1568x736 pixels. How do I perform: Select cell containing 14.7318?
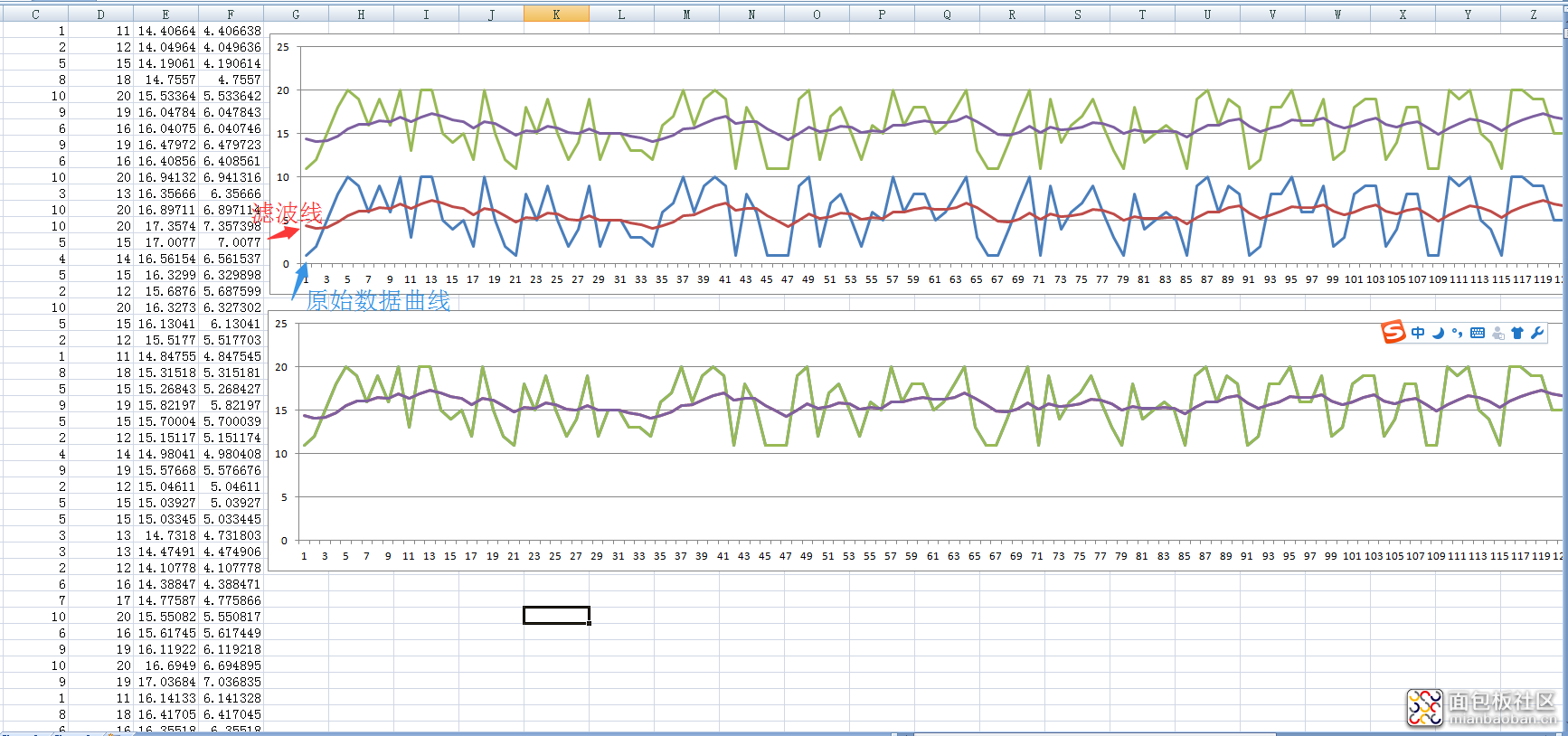[166, 535]
